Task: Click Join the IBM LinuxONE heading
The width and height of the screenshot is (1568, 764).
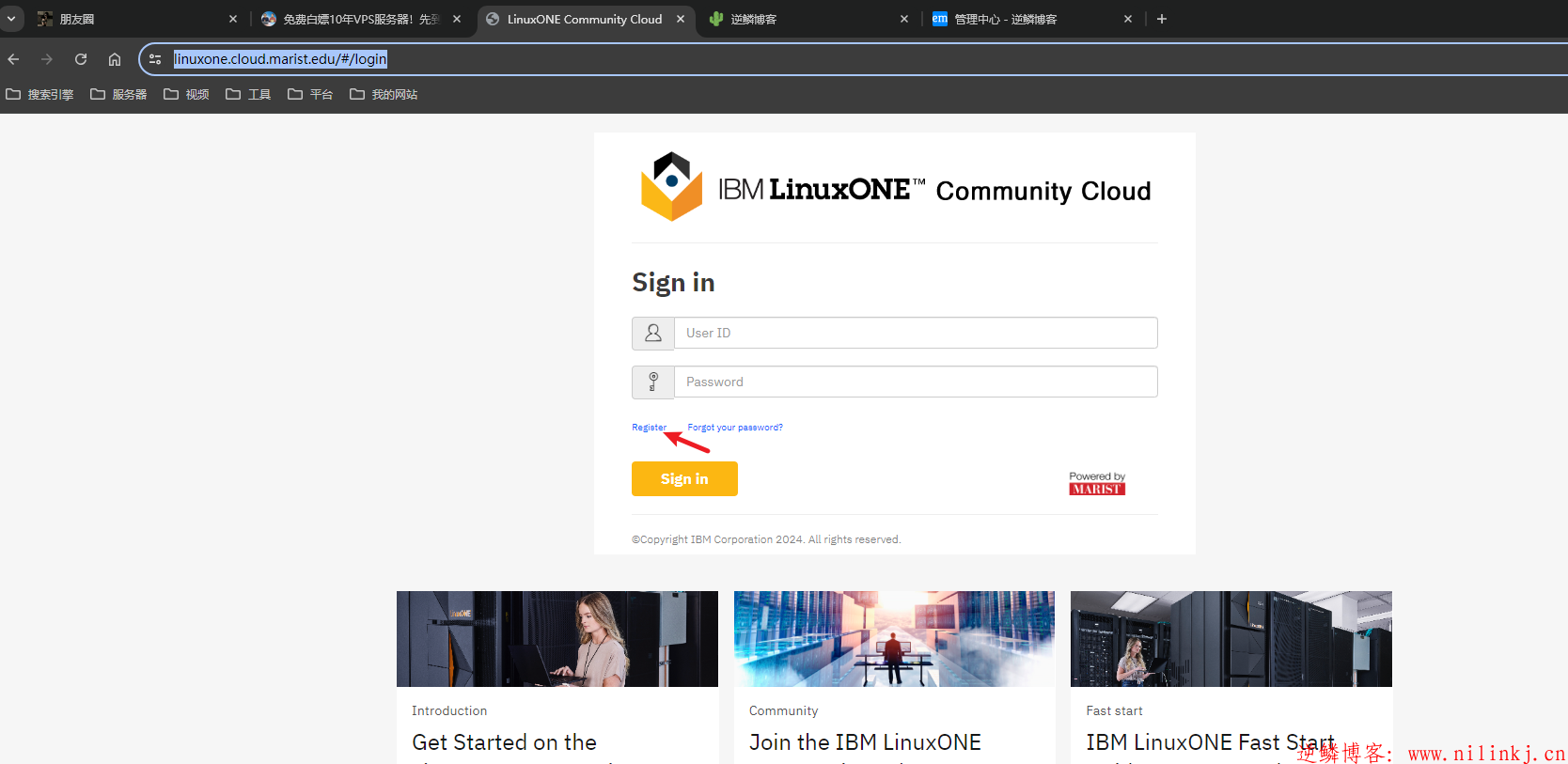Action: (865, 742)
